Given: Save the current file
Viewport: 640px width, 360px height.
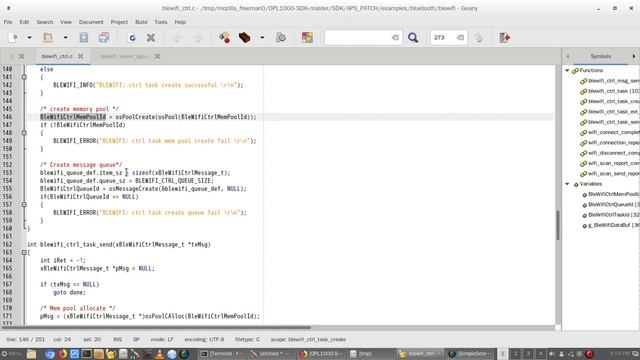Looking at the screenshot, I should 84,38.
